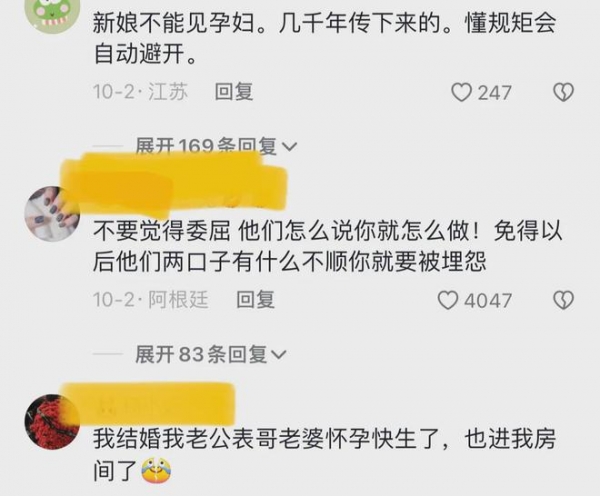Open the frog avatar profile
This screenshot has width=600, height=496.
tap(52, 13)
